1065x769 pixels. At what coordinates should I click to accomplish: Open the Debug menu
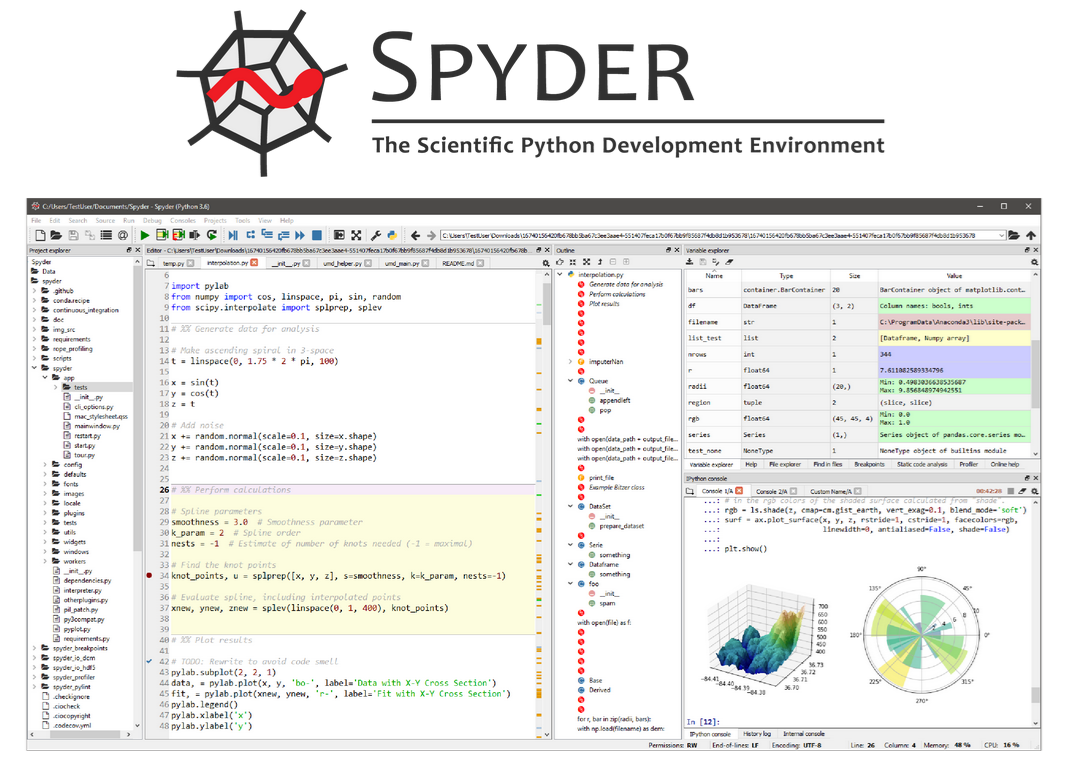coord(152,220)
